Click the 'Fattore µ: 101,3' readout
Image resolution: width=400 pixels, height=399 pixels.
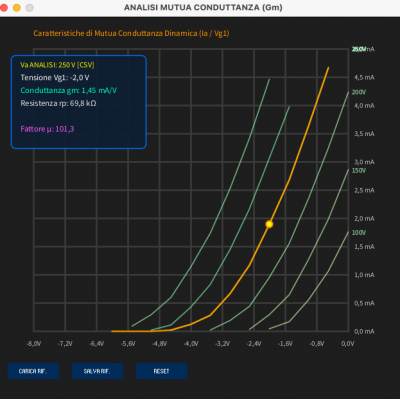[x=47, y=129]
